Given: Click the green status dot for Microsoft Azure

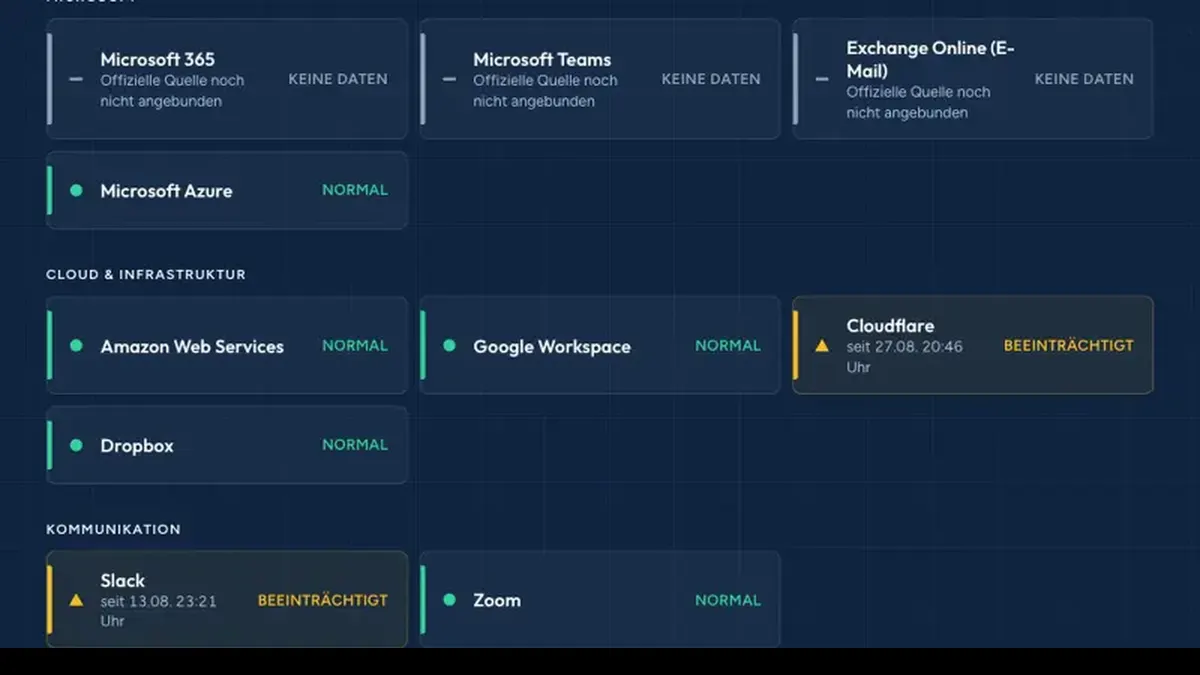Looking at the screenshot, I should click(76, 190).
